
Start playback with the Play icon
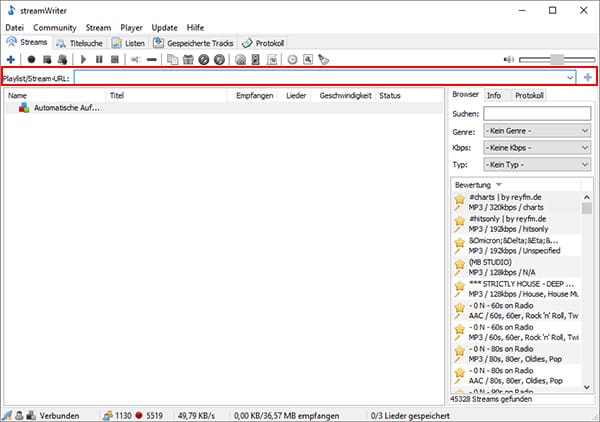83,59
